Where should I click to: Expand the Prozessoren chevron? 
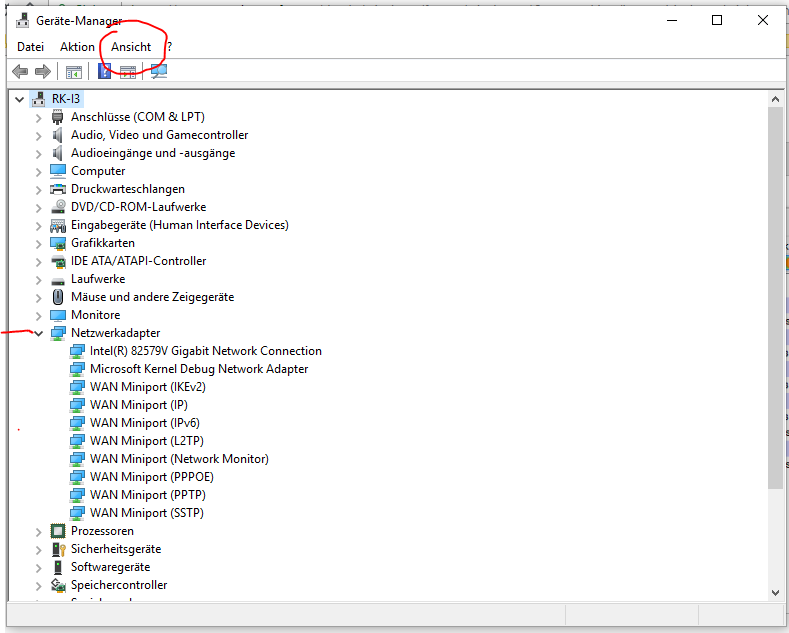[39, 532]
